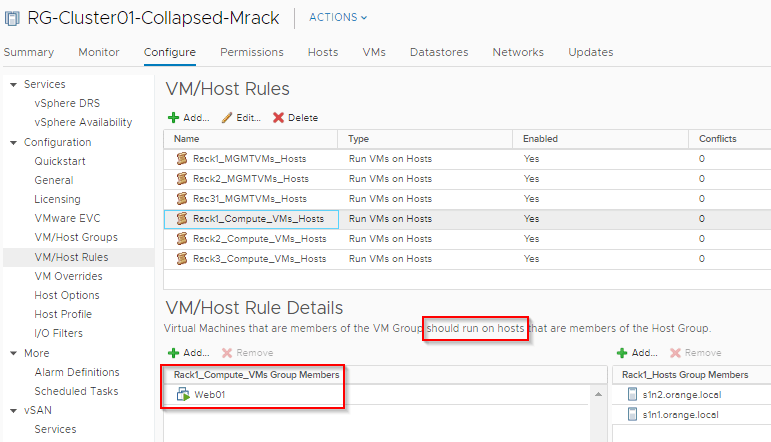Select the Rack2_Compute_VMs_Hosts rule name
Image resolution: width=771 pixels, height=442 pixels.
coord(260,239)
